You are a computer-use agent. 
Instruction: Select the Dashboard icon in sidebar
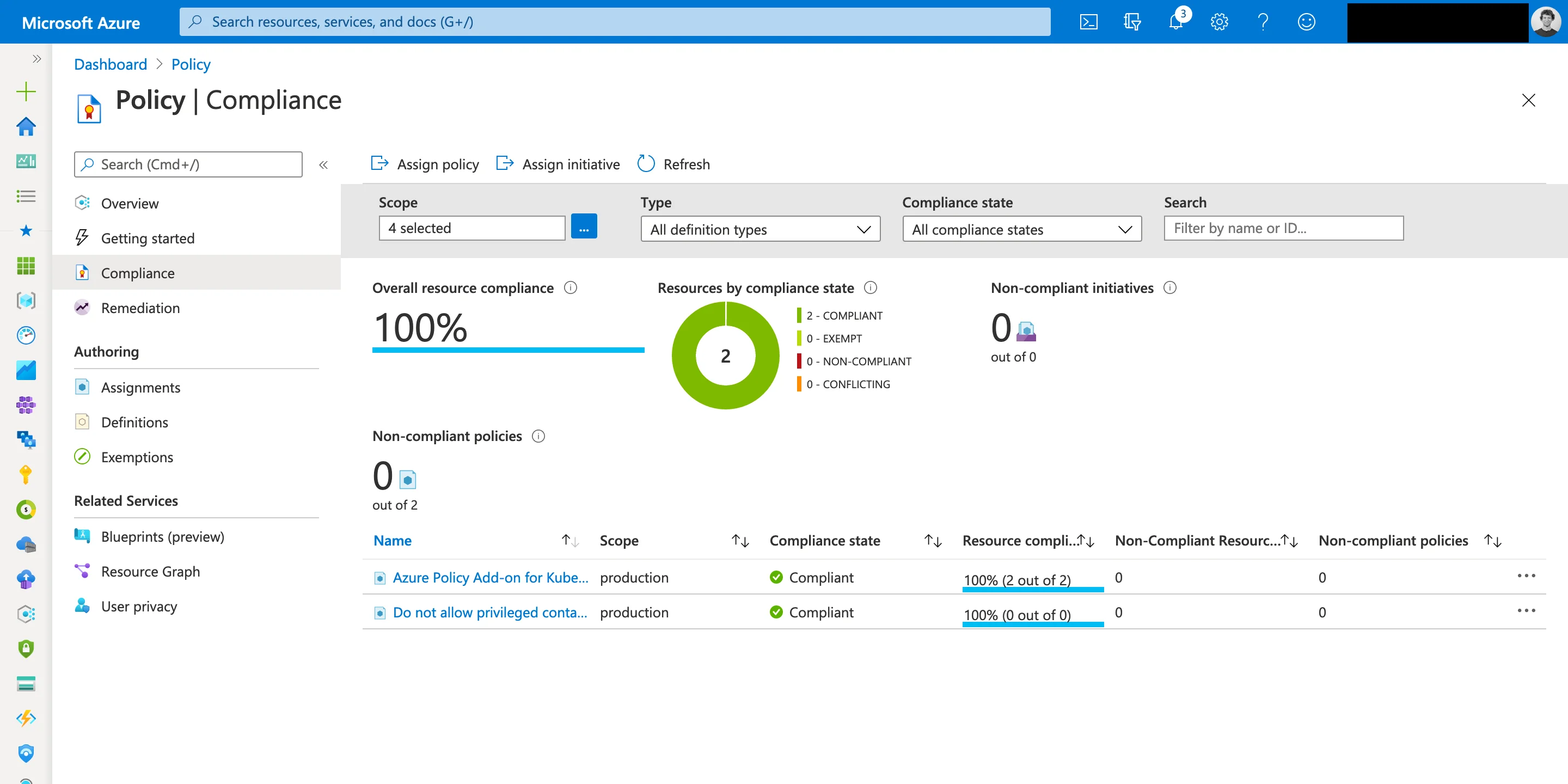[26, 161]
